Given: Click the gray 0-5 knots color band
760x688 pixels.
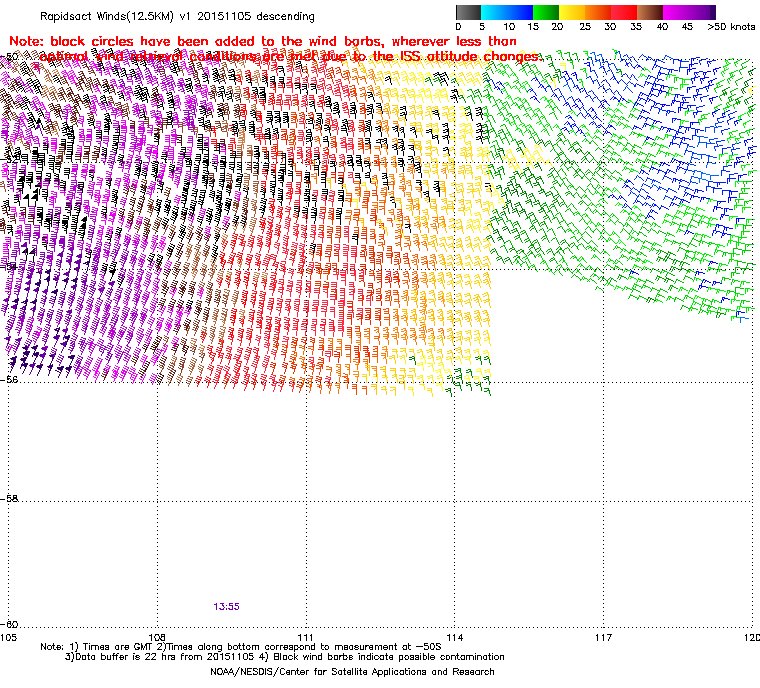Looking at the screenshot, I should 468,12.
